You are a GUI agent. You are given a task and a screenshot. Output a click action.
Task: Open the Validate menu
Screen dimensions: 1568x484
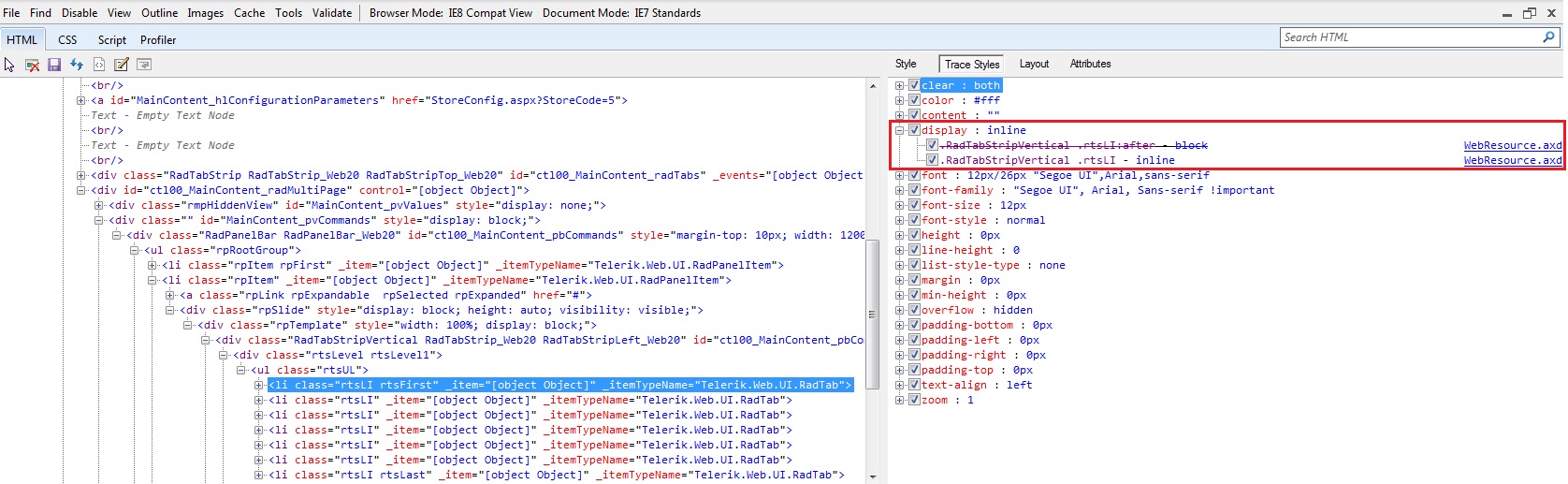point(332,13)
